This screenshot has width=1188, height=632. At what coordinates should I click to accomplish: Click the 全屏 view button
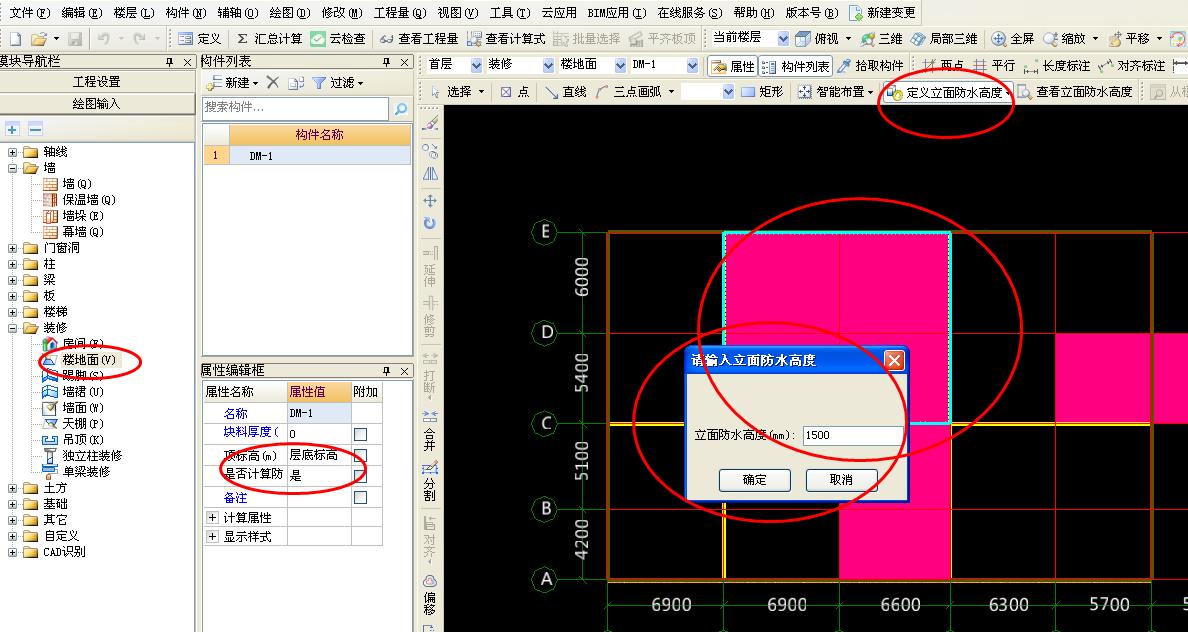(x=1013, y=39)
